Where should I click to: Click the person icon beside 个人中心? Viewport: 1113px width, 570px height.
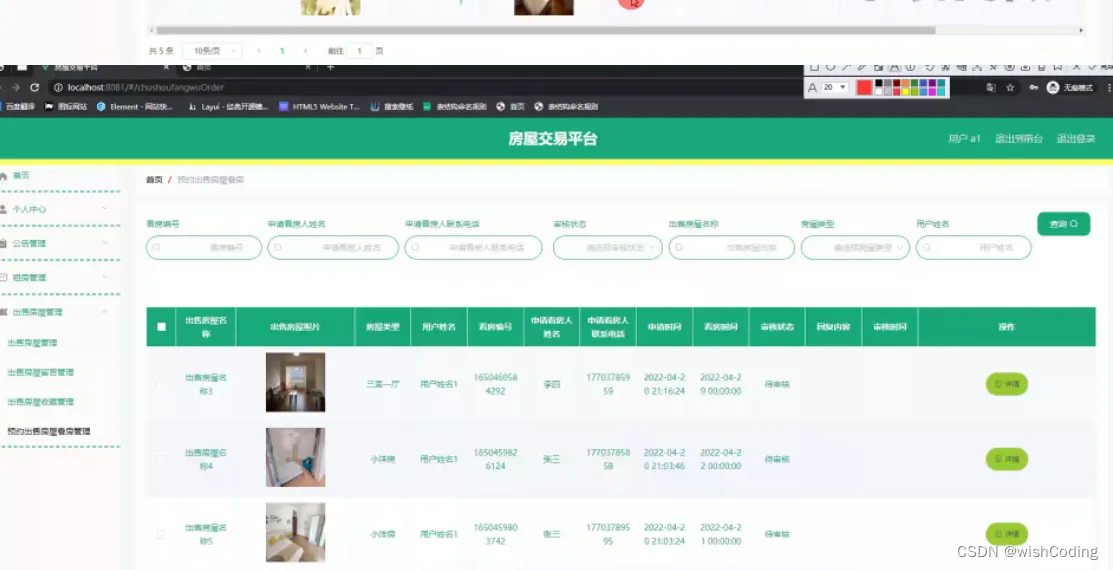[x=4, y=209]
